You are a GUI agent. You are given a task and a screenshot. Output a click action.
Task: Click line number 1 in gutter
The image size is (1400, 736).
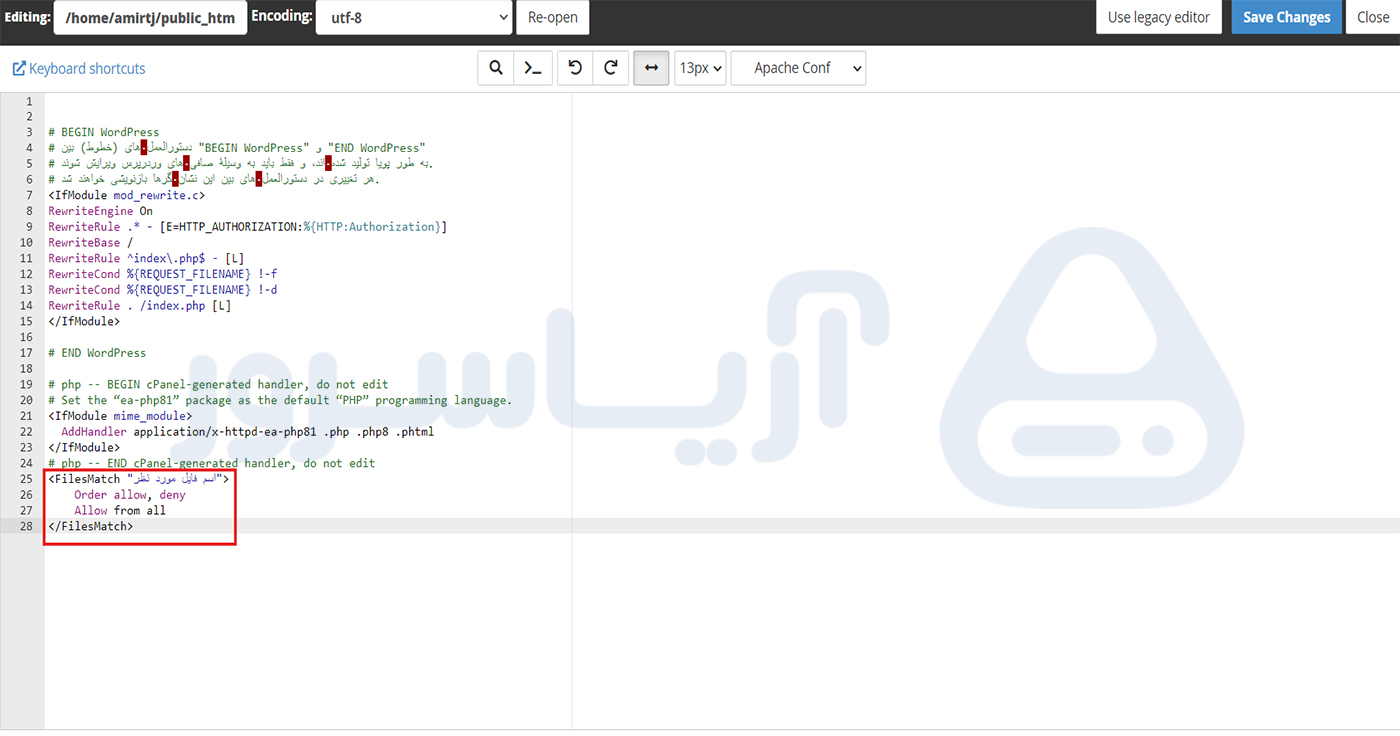pos(29,101)
